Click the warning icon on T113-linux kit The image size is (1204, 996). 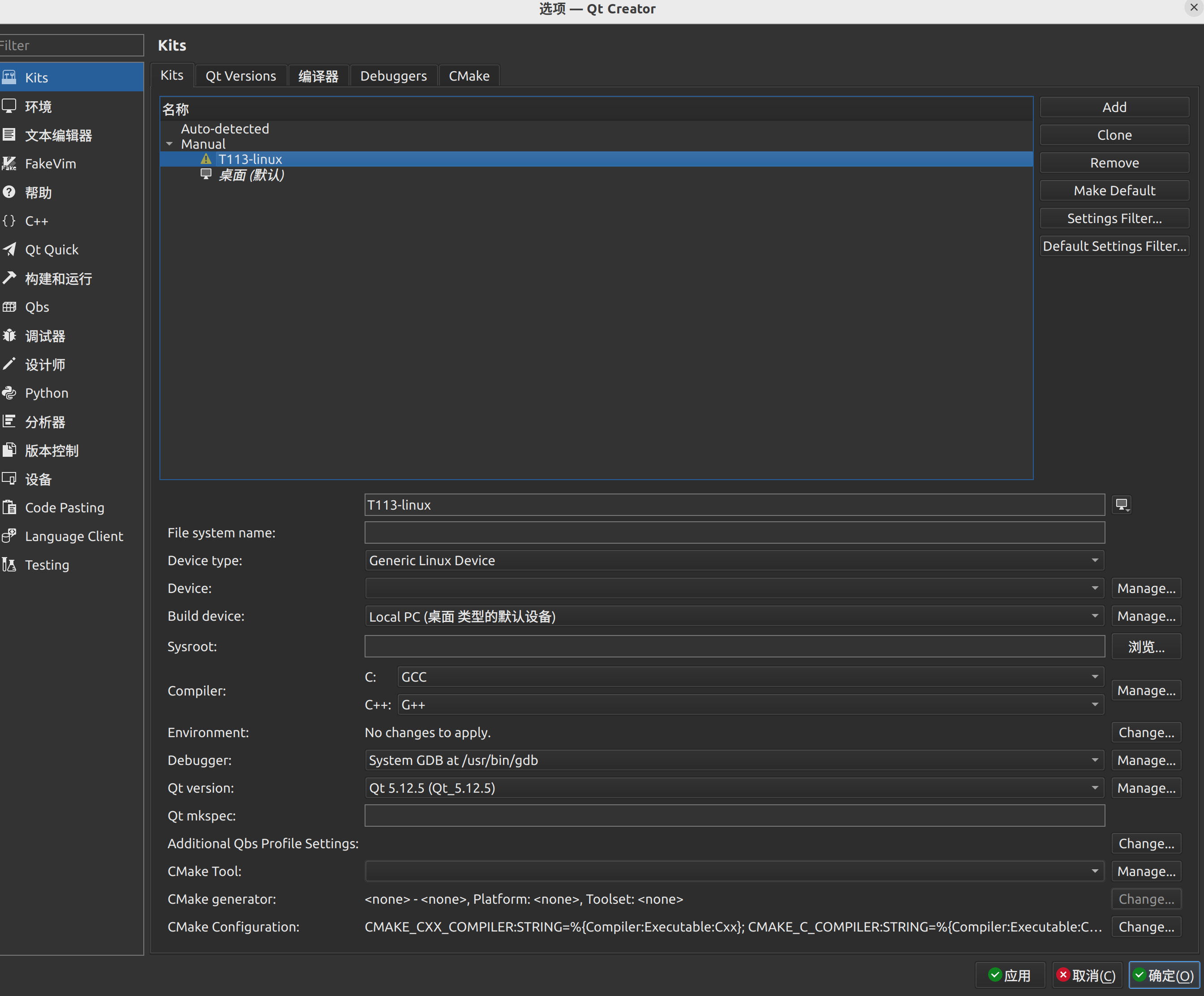click(206, 159)
